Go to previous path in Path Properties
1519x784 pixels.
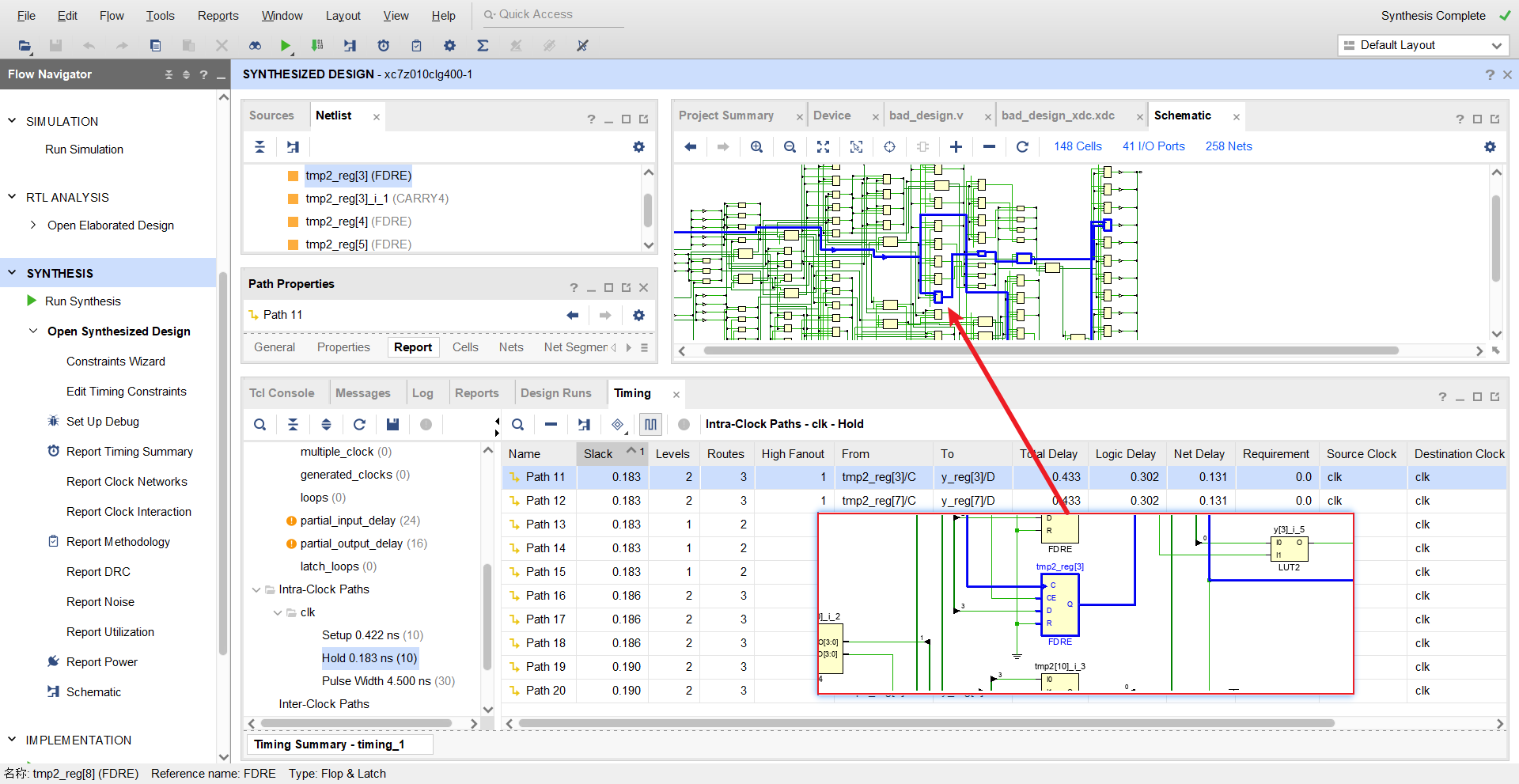tap(572, 315)
